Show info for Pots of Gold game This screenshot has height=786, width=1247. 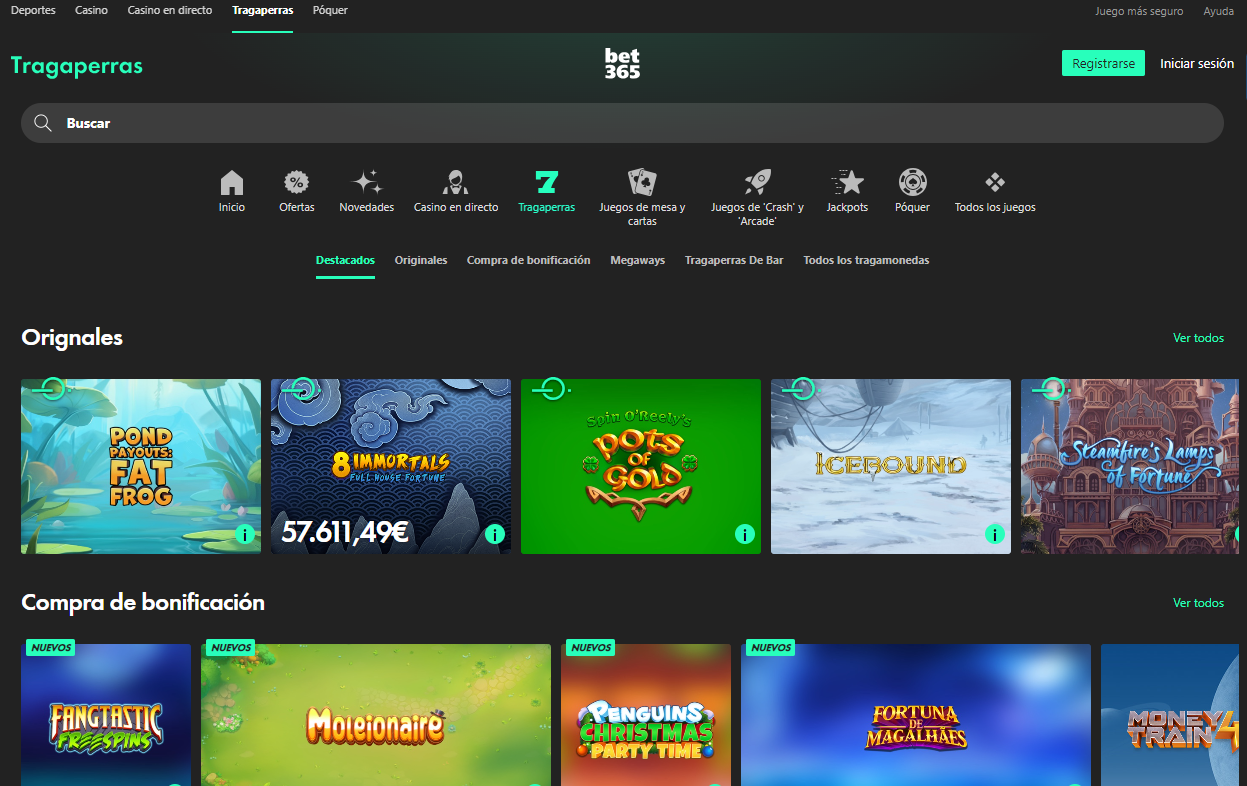[744, 535]
